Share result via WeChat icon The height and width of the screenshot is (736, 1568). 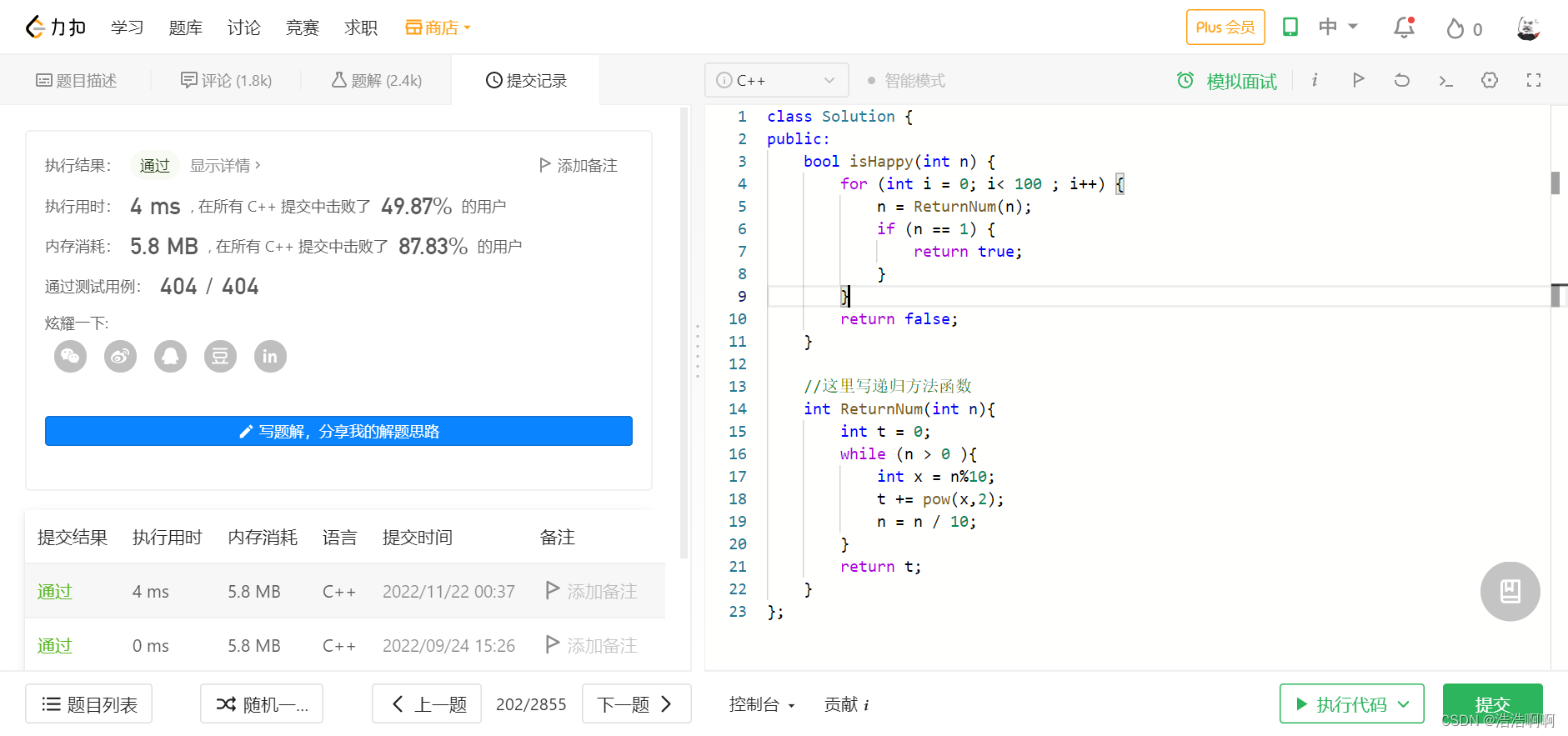70,357
